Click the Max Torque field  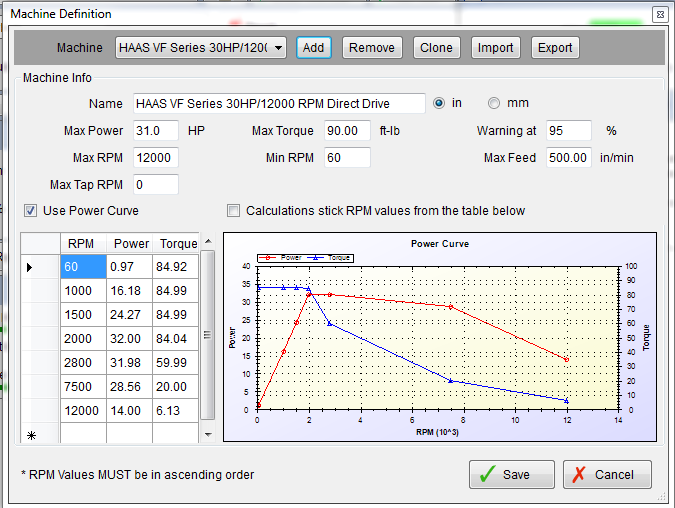click(x=347, y=130)
